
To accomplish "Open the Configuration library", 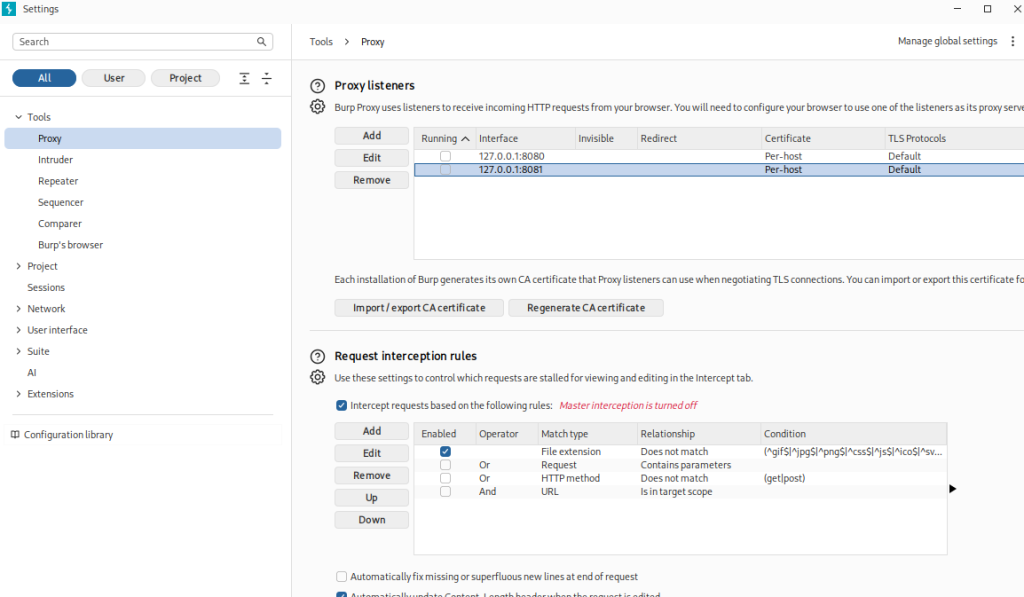I will coord(69,434).
